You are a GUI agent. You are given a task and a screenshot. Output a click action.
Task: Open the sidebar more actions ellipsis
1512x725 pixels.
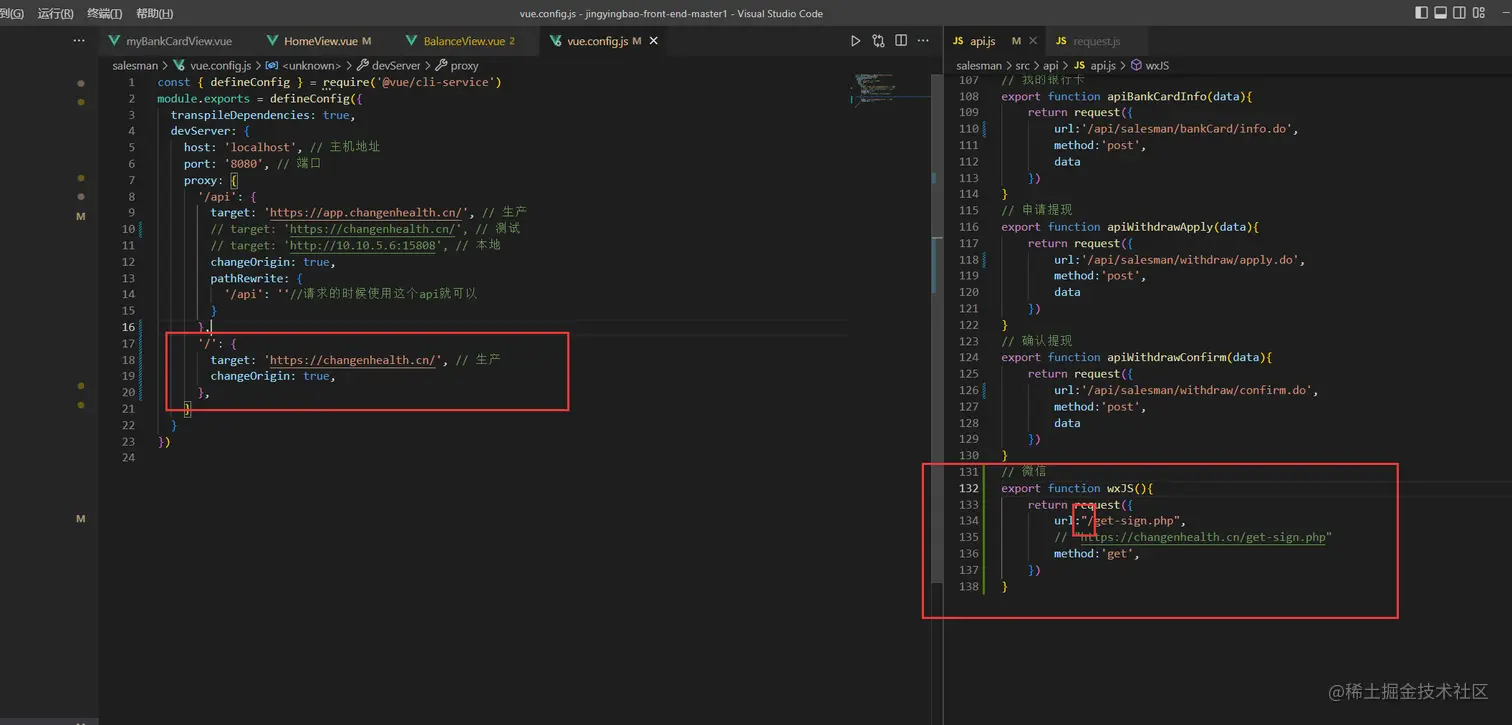(x=79, y=41)
